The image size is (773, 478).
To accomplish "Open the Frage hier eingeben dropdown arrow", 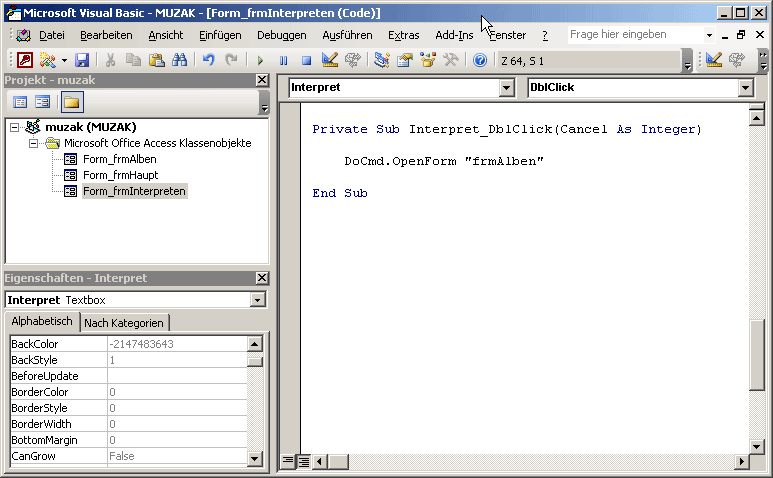I will (x=709, y=35).
